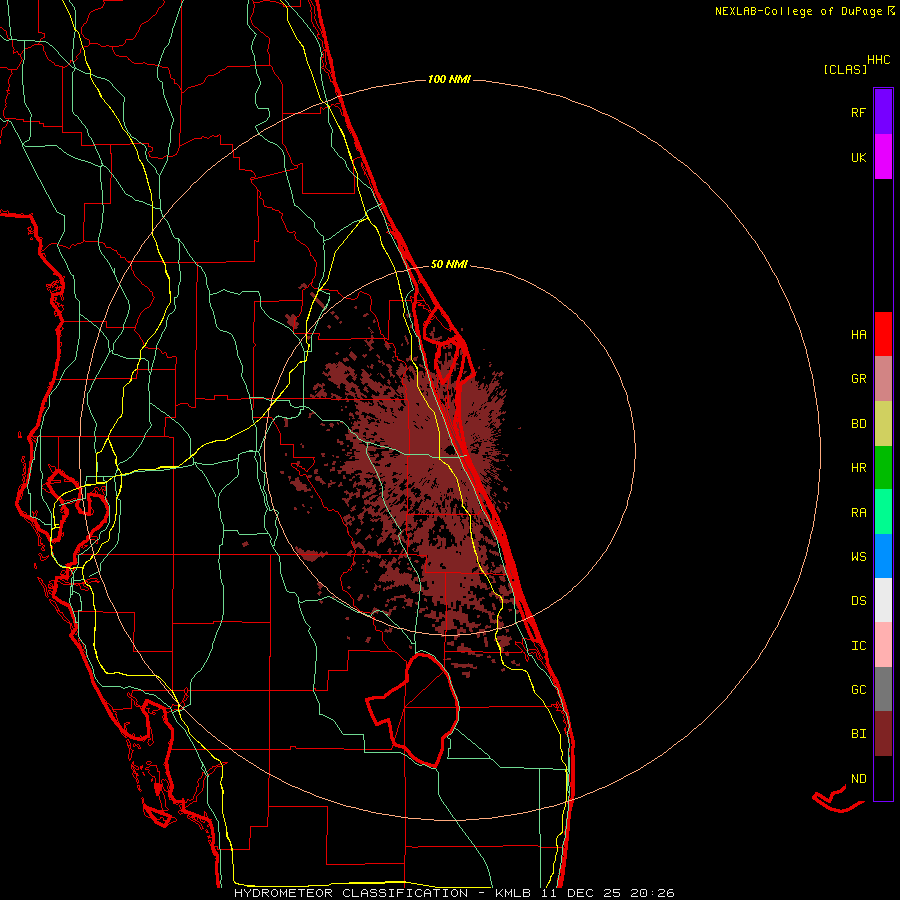Click the RA legend label
900x900 pixels.
pyautogui.click(x=858, y=513)
